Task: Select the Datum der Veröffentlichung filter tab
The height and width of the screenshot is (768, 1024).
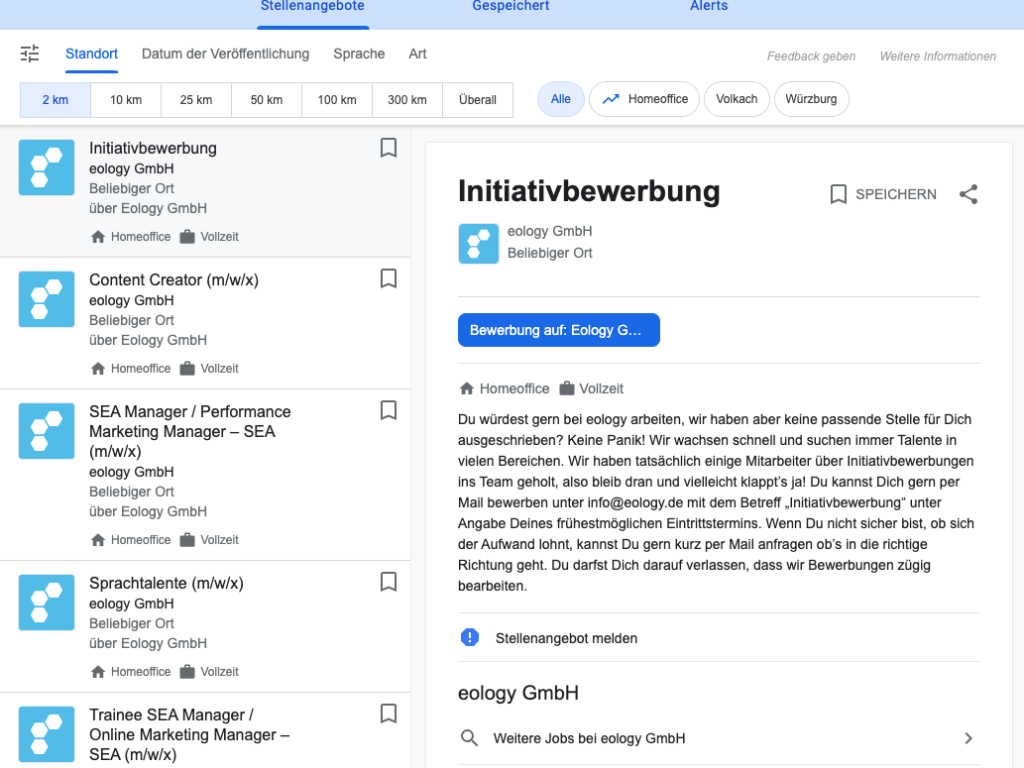Action: click(x=225, y=54)
